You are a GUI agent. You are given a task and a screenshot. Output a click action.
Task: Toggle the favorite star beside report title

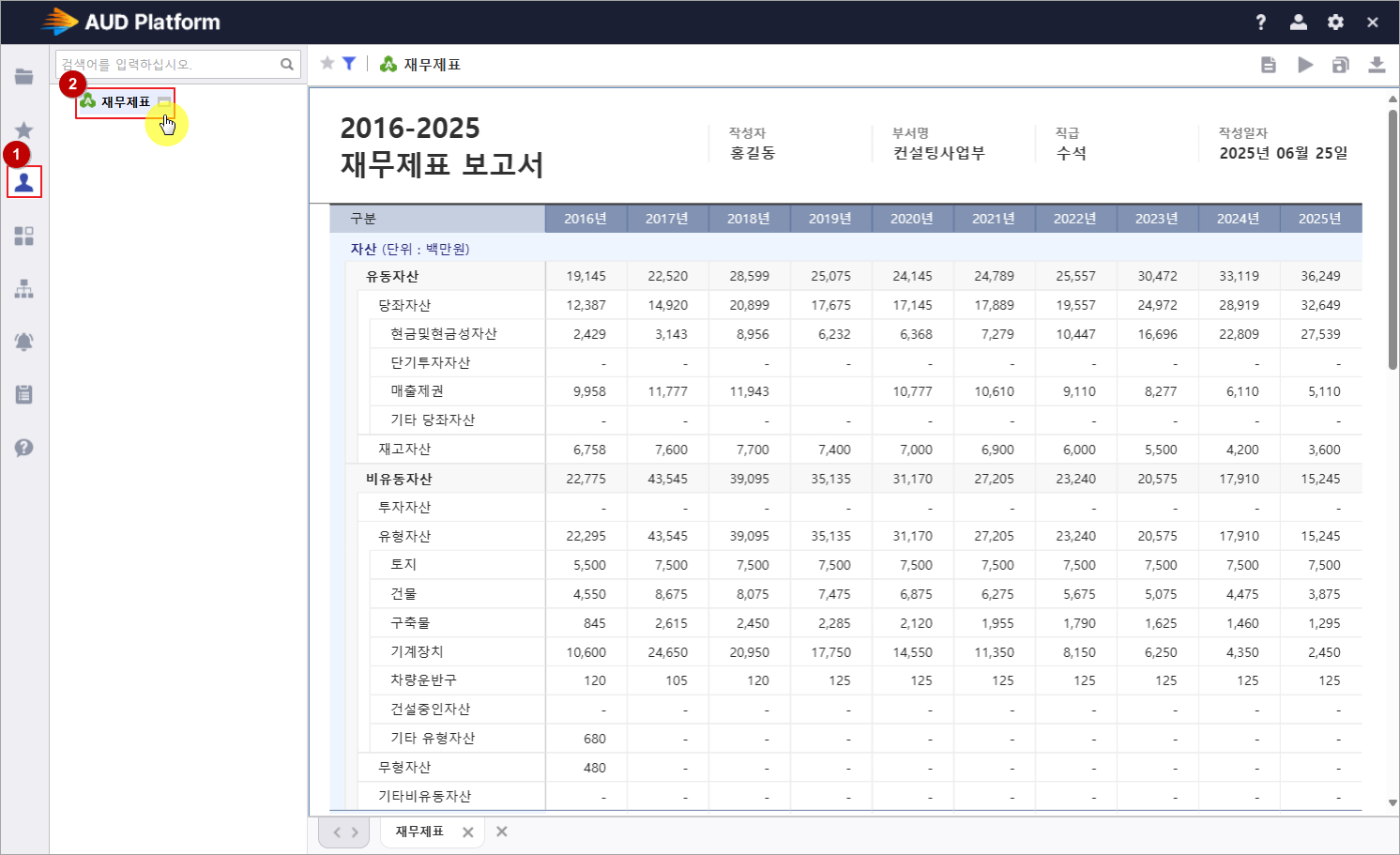click(327, 63)
